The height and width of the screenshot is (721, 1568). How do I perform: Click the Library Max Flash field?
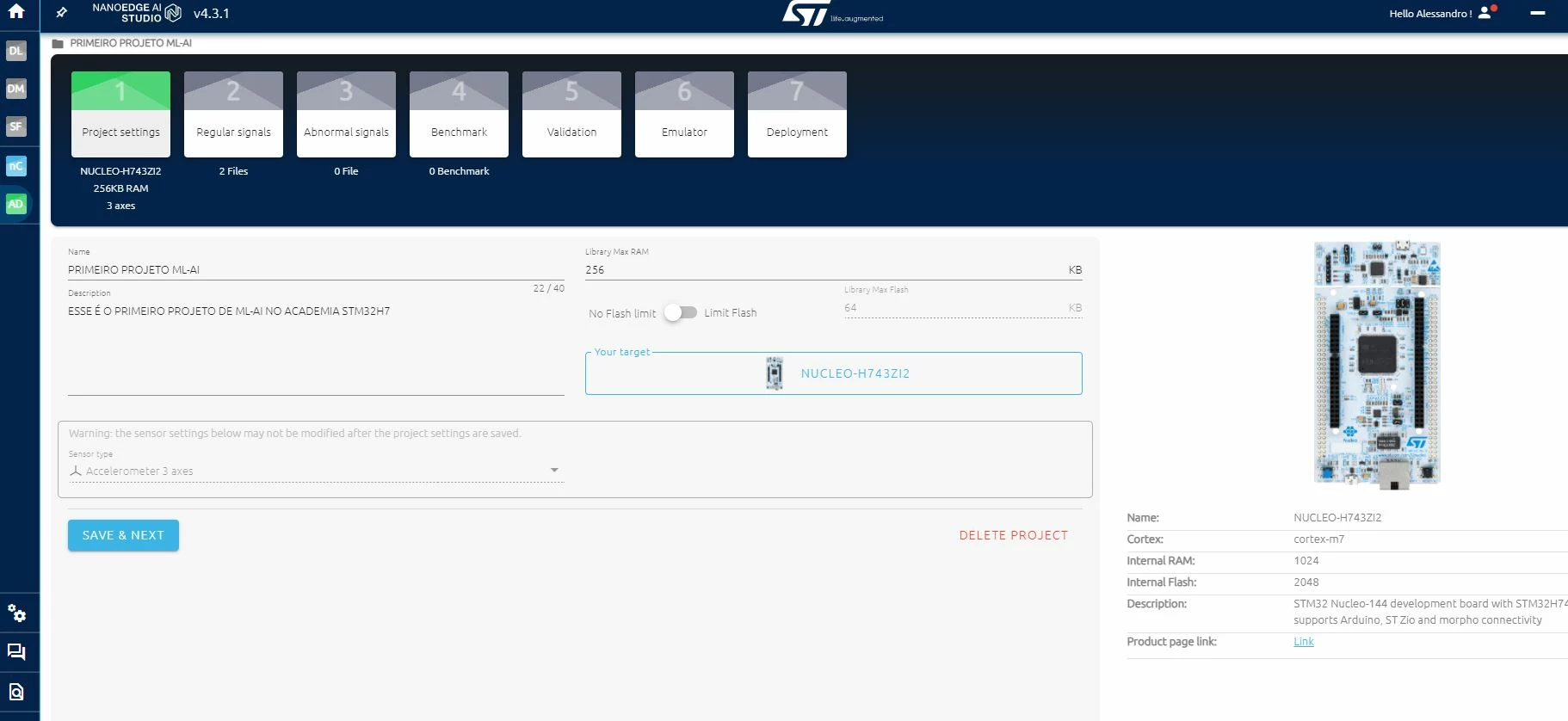click(x=963, y=308)
